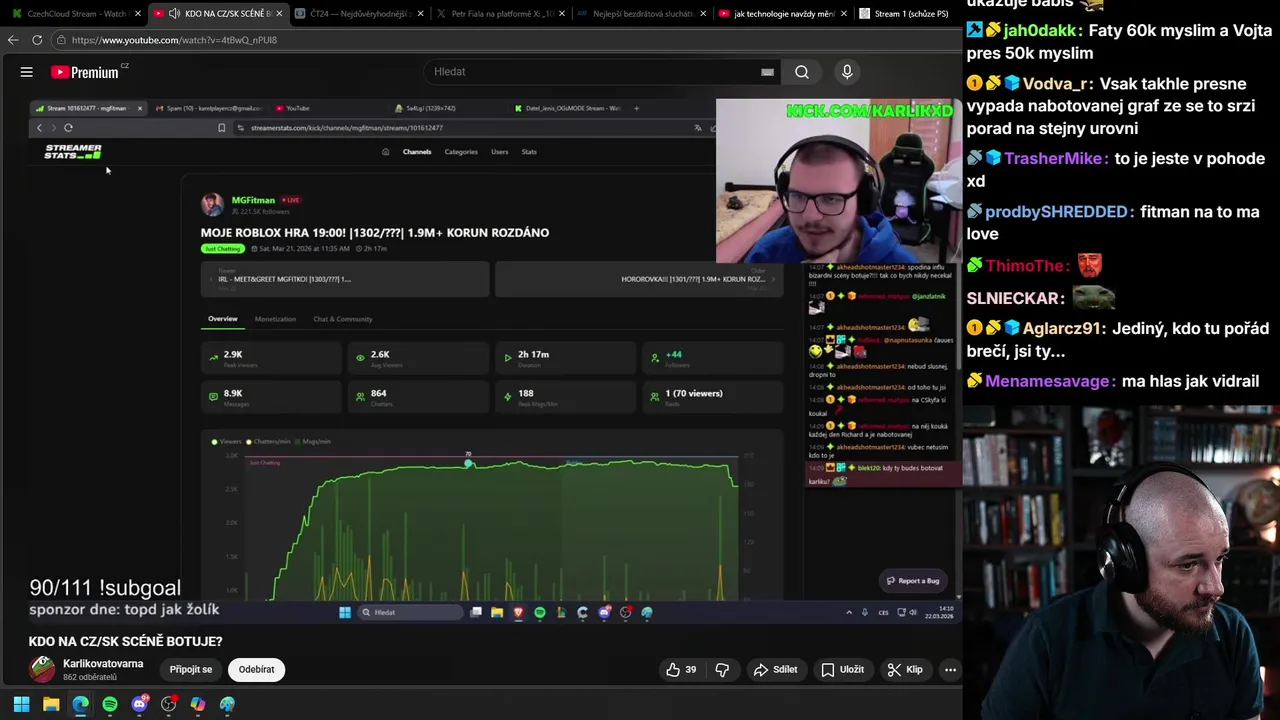Image resolution: width=1280 pixels, height=720 pixels.
Task: Close the ČT24 tab
Action: 420,14
